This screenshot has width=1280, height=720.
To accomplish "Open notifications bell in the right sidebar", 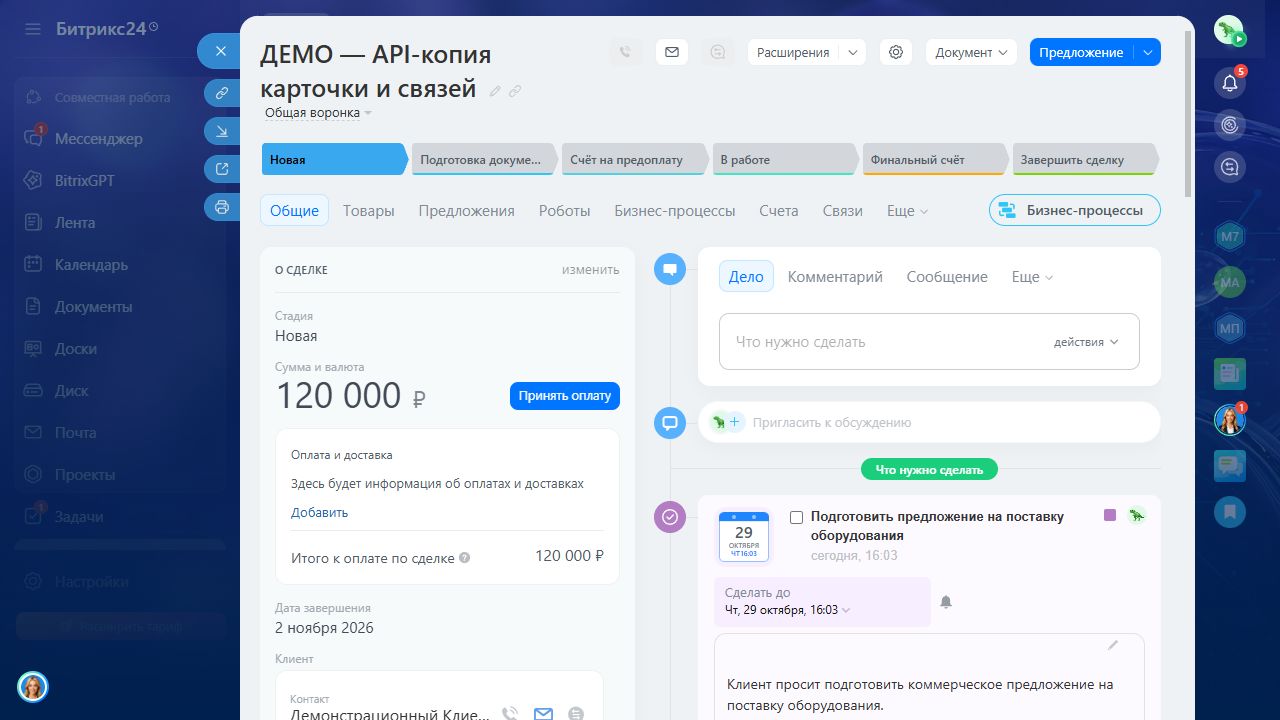I will (x=1230, y=83).
